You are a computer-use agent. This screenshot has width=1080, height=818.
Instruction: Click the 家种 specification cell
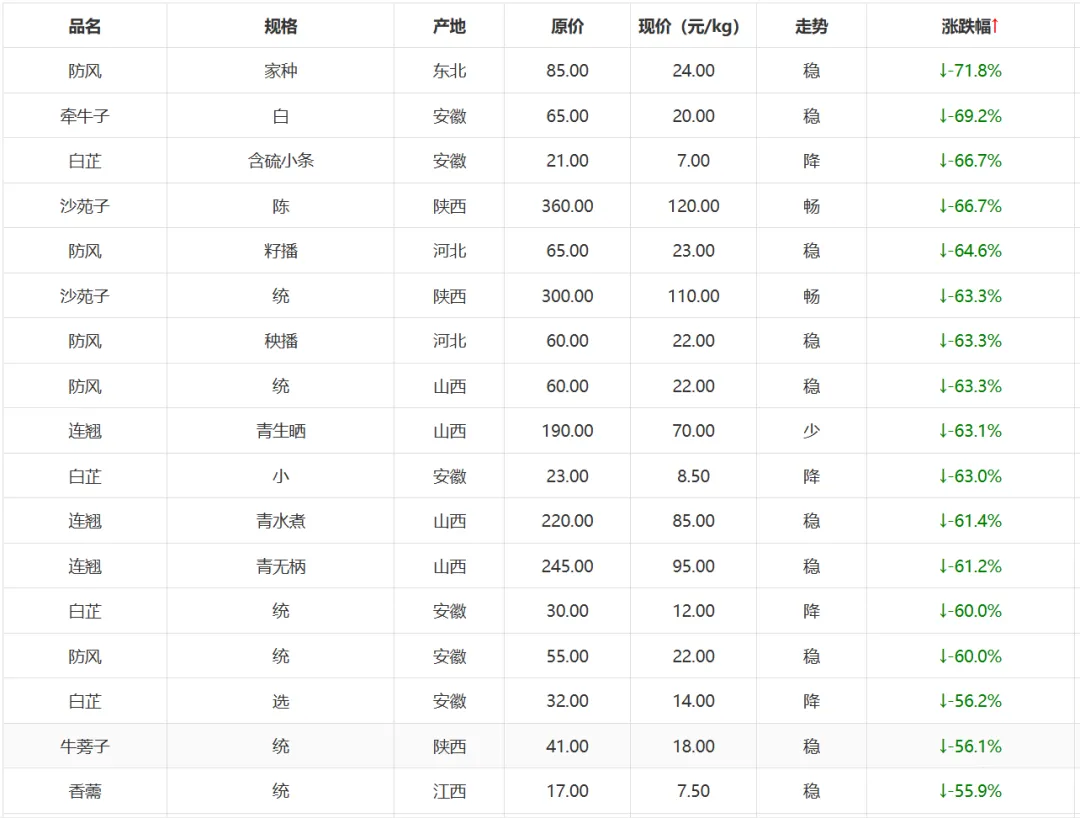tap(280, 71)
